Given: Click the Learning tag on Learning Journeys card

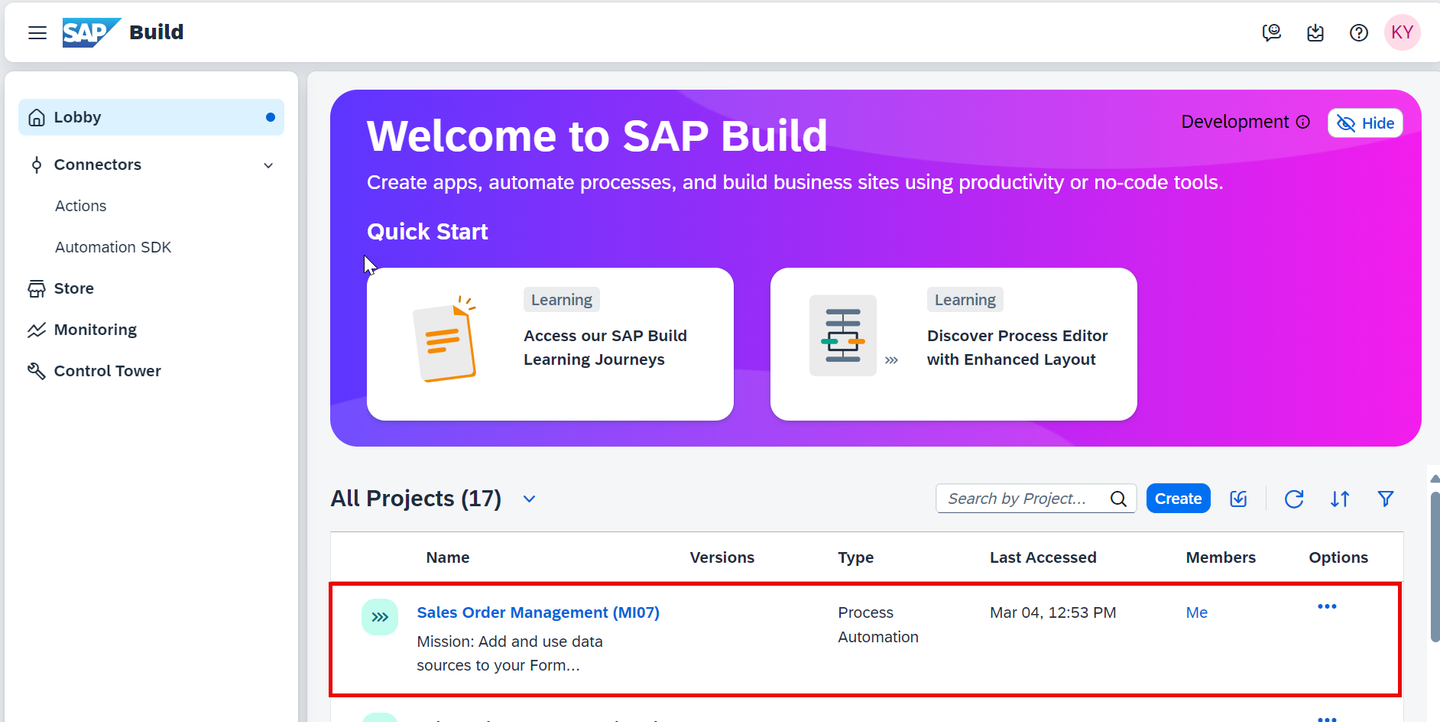Looking at the screenshot, I should point(562,300).
